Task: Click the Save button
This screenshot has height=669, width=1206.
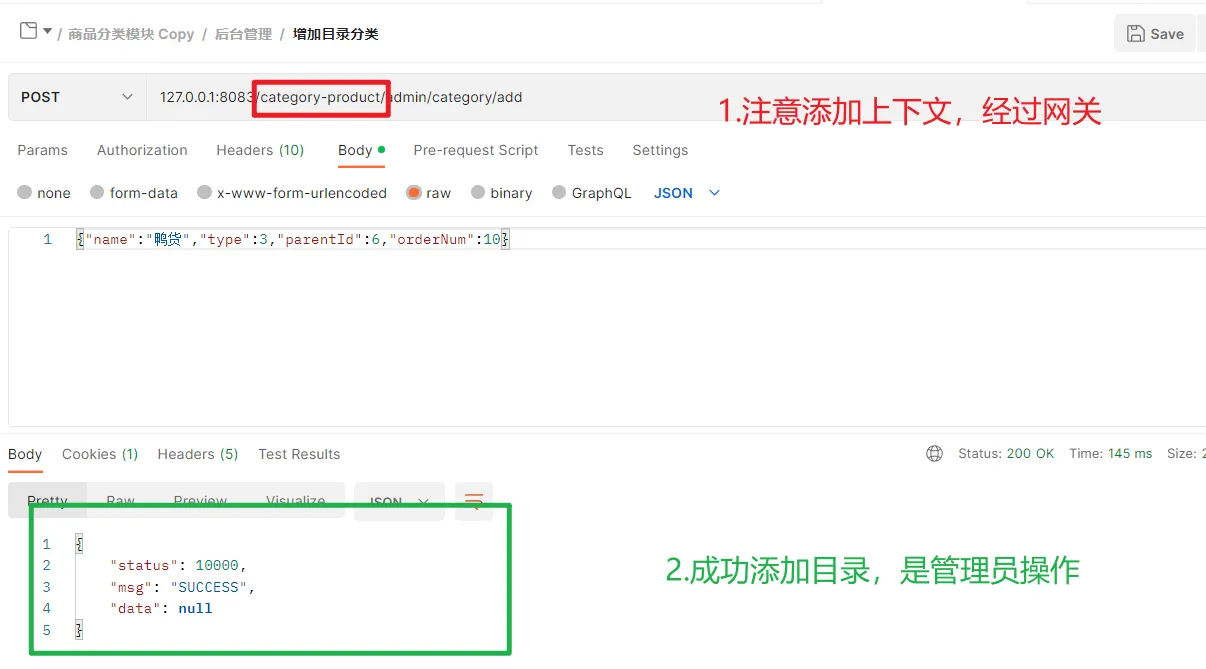Action: 1155,33
